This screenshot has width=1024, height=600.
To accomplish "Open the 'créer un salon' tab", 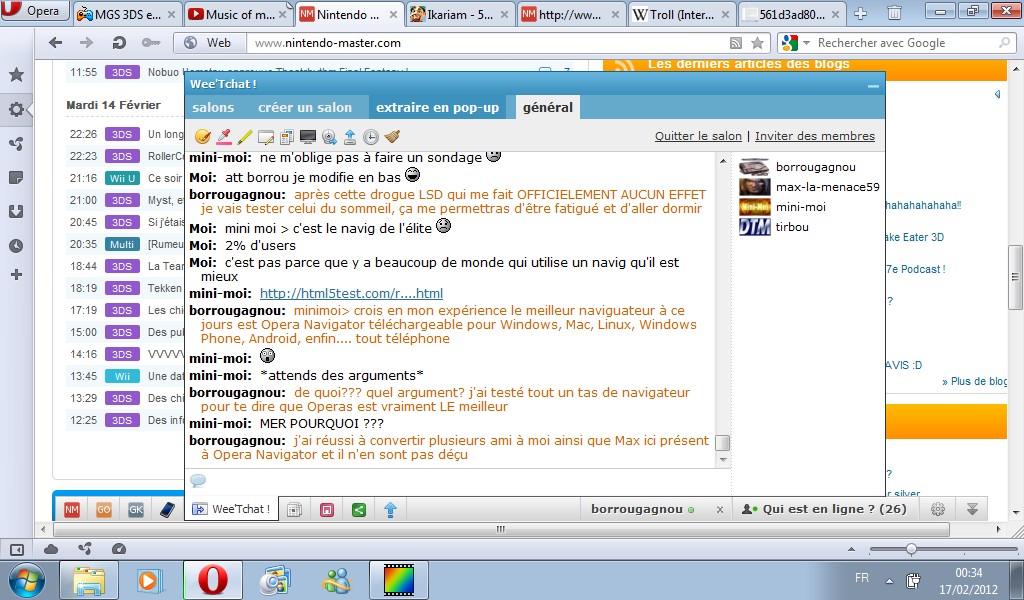I will 305,108.
